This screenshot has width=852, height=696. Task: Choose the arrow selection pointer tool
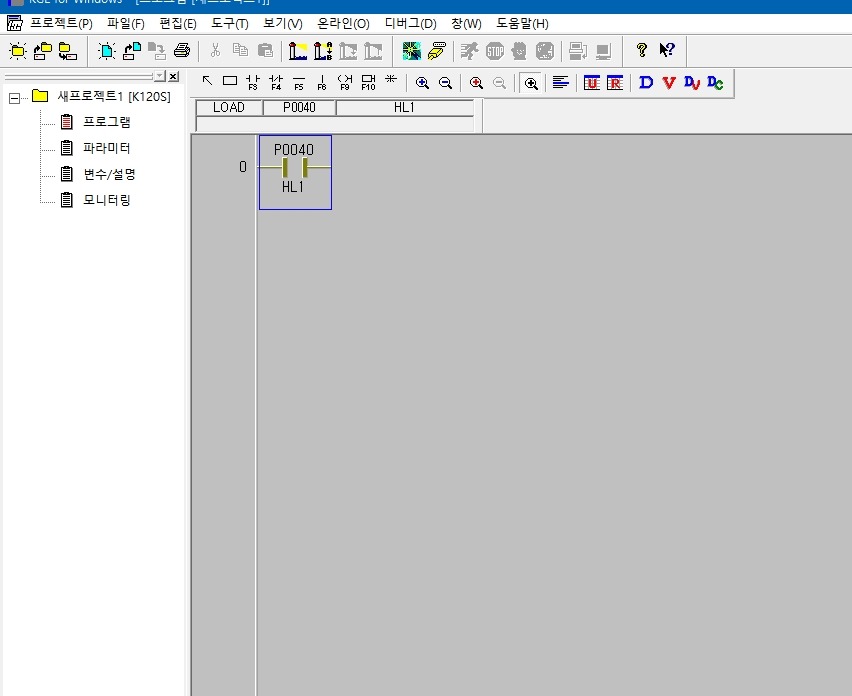tap(207, 82)
